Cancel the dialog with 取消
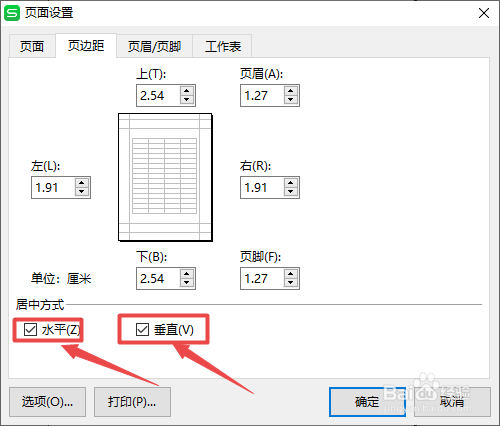Screen dimensions: 500x426 click(x=452, y=402)
